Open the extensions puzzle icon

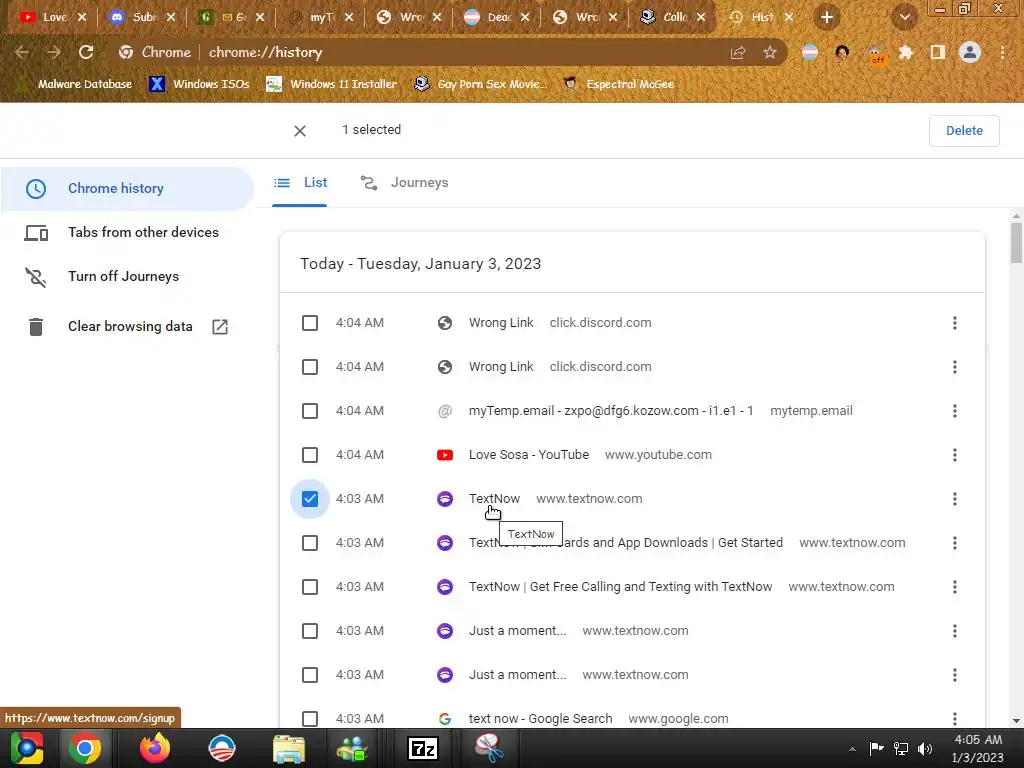point(906,52)
